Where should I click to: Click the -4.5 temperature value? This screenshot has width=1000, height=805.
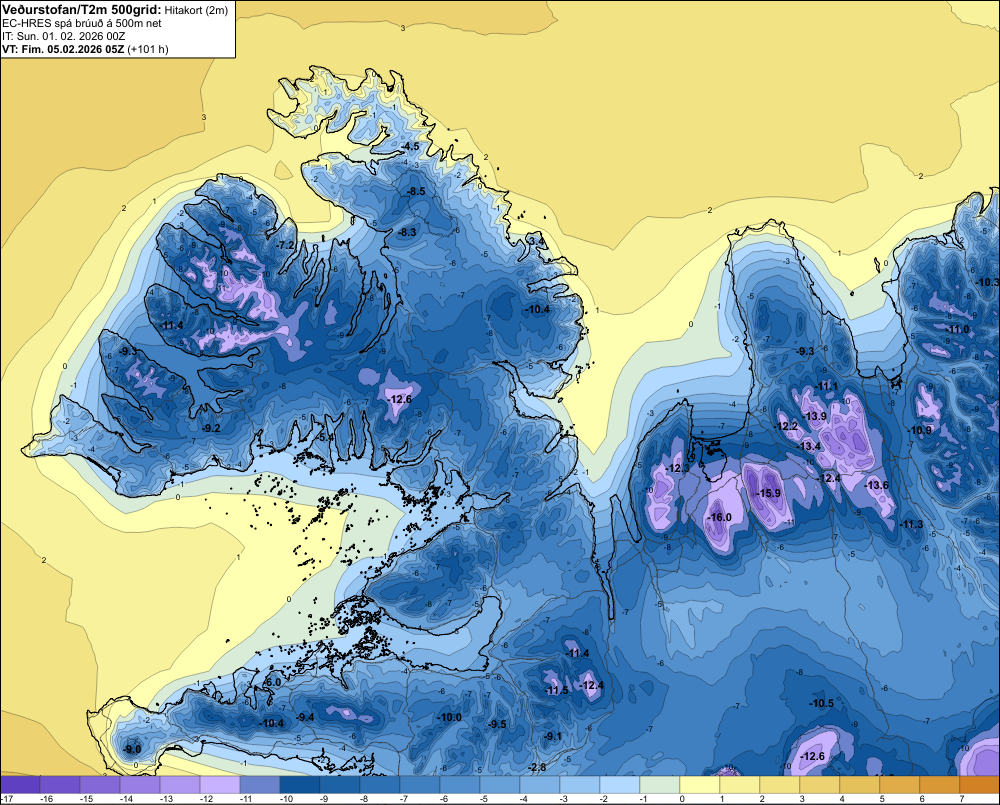click(x=411, y=147)
